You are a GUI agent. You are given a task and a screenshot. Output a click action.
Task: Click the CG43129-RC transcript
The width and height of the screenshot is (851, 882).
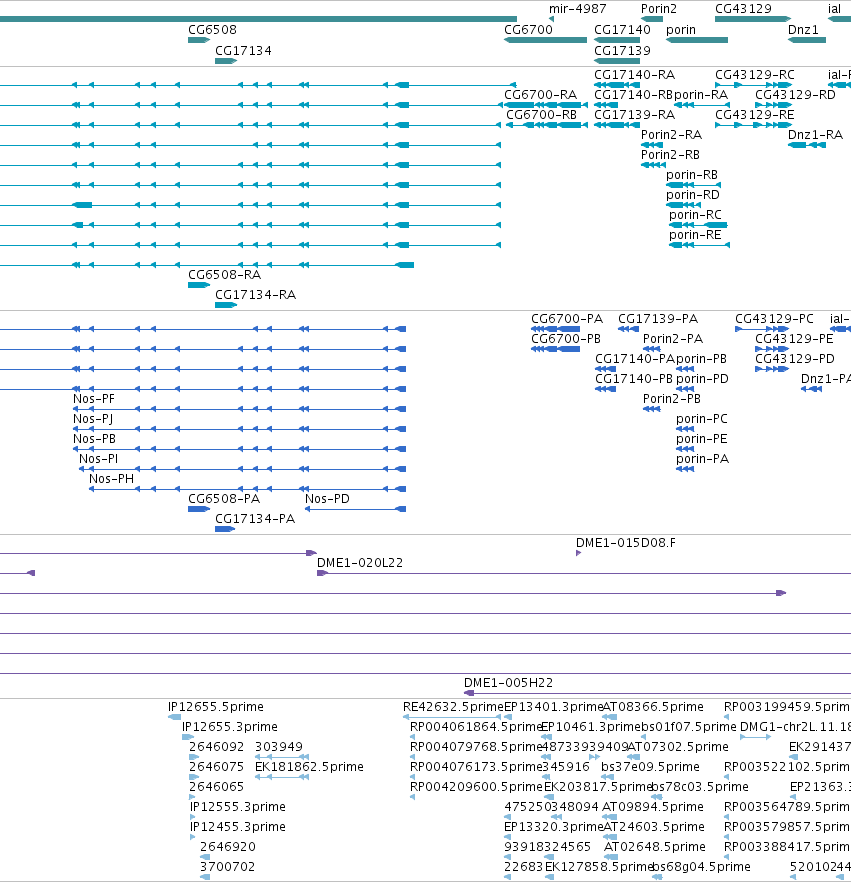(x=753, y=85)
